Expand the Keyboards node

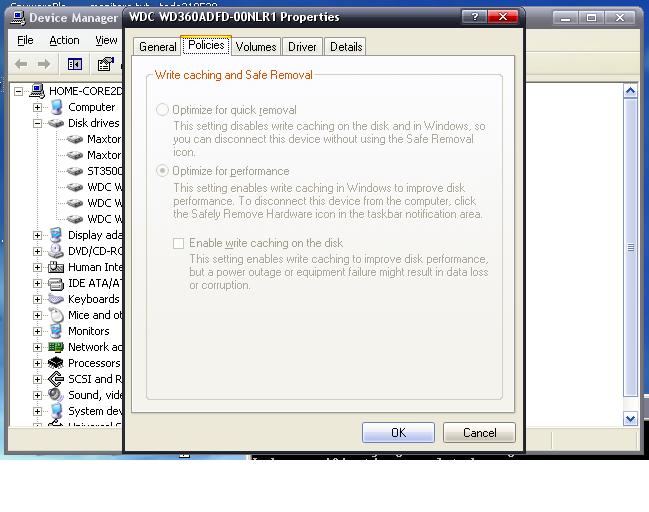coord(37,299)
